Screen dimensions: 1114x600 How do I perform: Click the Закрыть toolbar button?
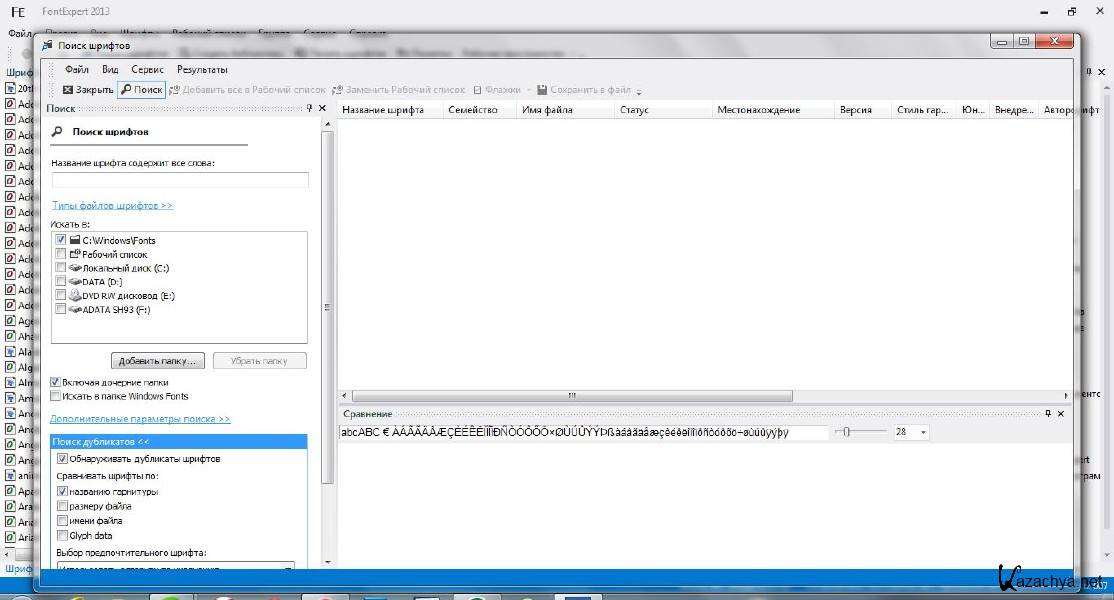[88, 90]
